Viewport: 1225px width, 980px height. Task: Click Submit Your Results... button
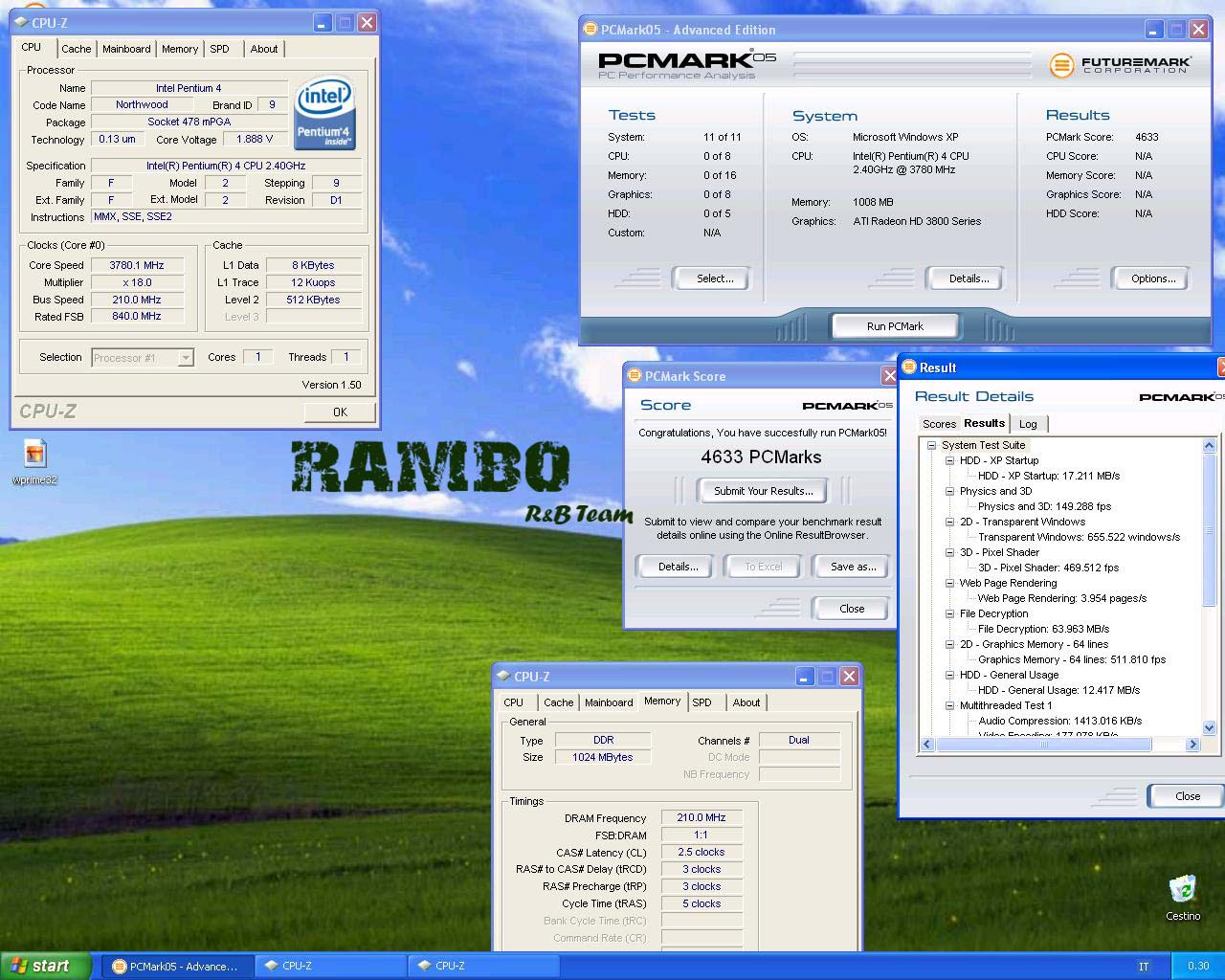(763, 491)
